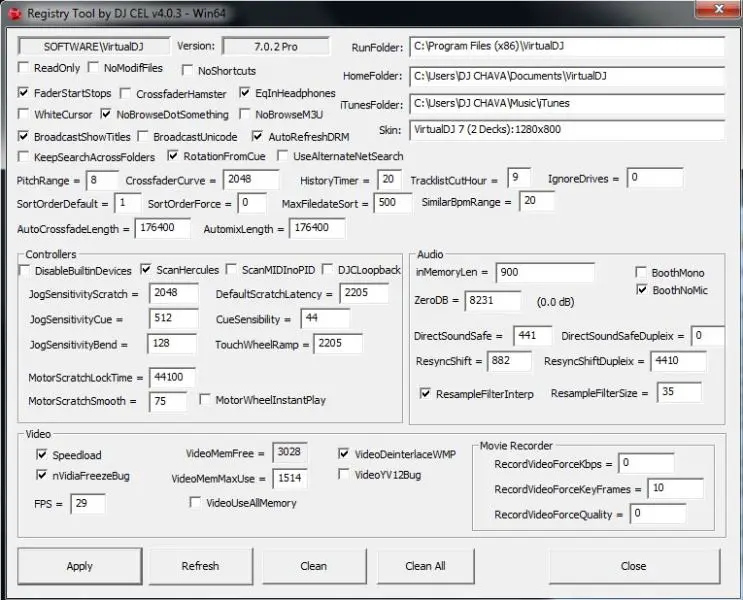Click the CrossfaderCurve value field
Screen dimensions: 743x600
(x=251, y=179)
